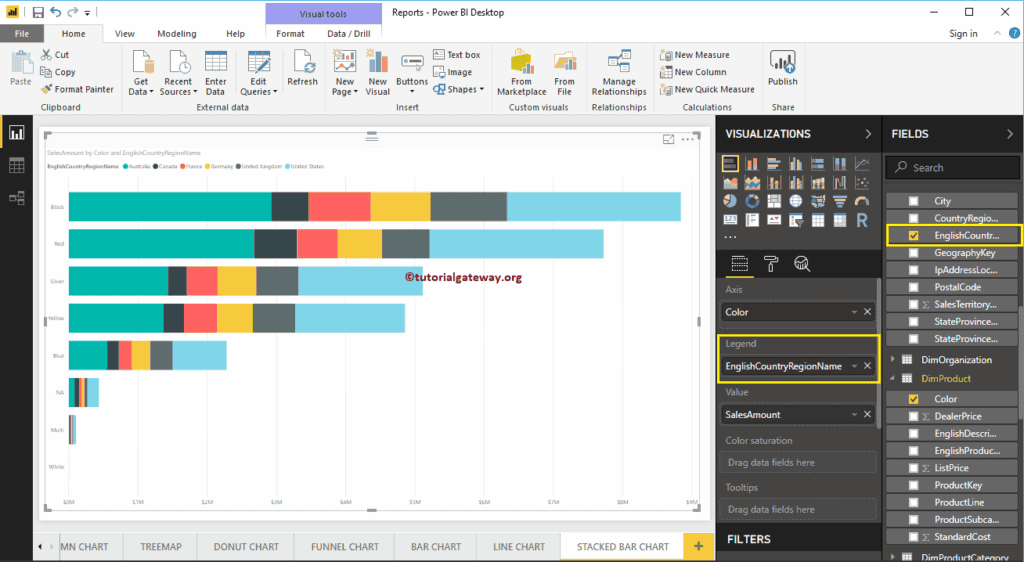
Task: Open the Data / Drill ribbon tab
Action: point(349,34)
